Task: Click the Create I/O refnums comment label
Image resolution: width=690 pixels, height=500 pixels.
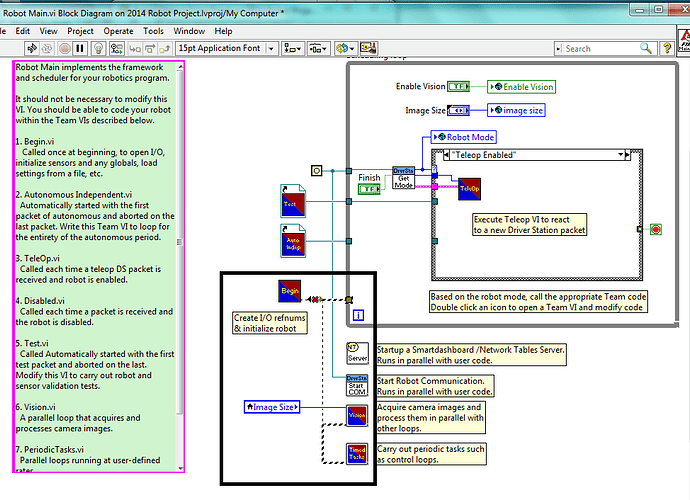Action: coord(270,323)
